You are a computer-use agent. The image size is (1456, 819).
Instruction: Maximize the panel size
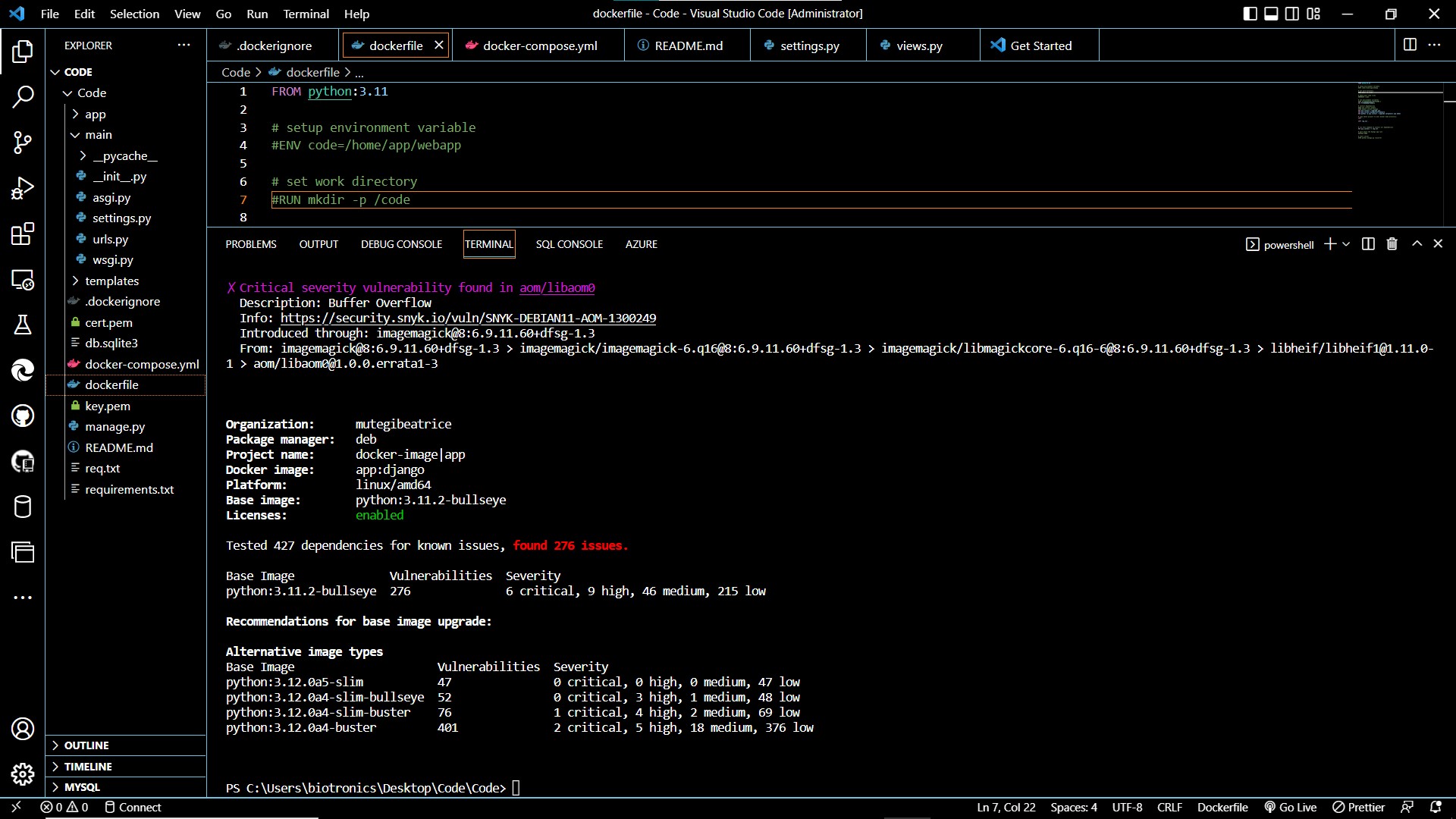(x=1417, y=244)
